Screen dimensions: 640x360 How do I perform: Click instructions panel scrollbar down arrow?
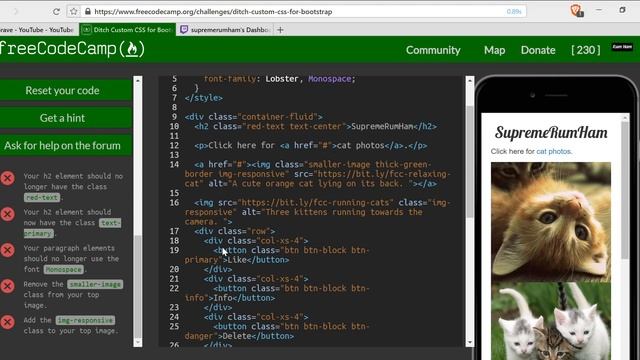pyautogui.click(x=138, y=342)
